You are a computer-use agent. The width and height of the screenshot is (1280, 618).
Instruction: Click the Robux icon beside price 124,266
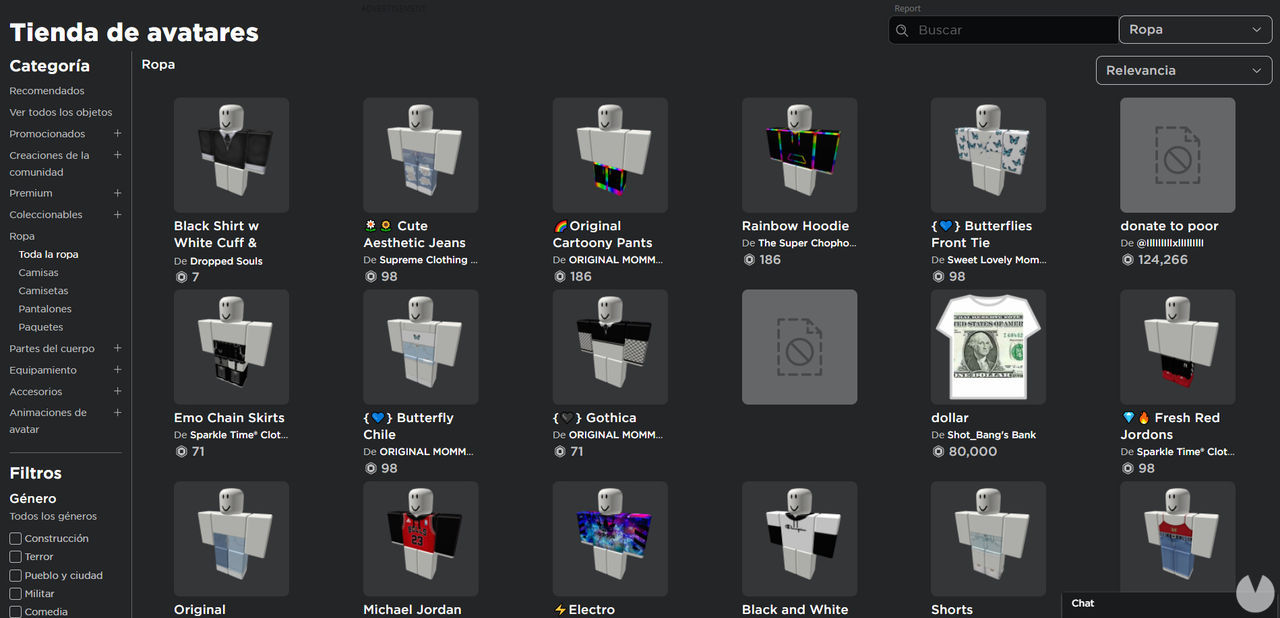coord(1127,260)
